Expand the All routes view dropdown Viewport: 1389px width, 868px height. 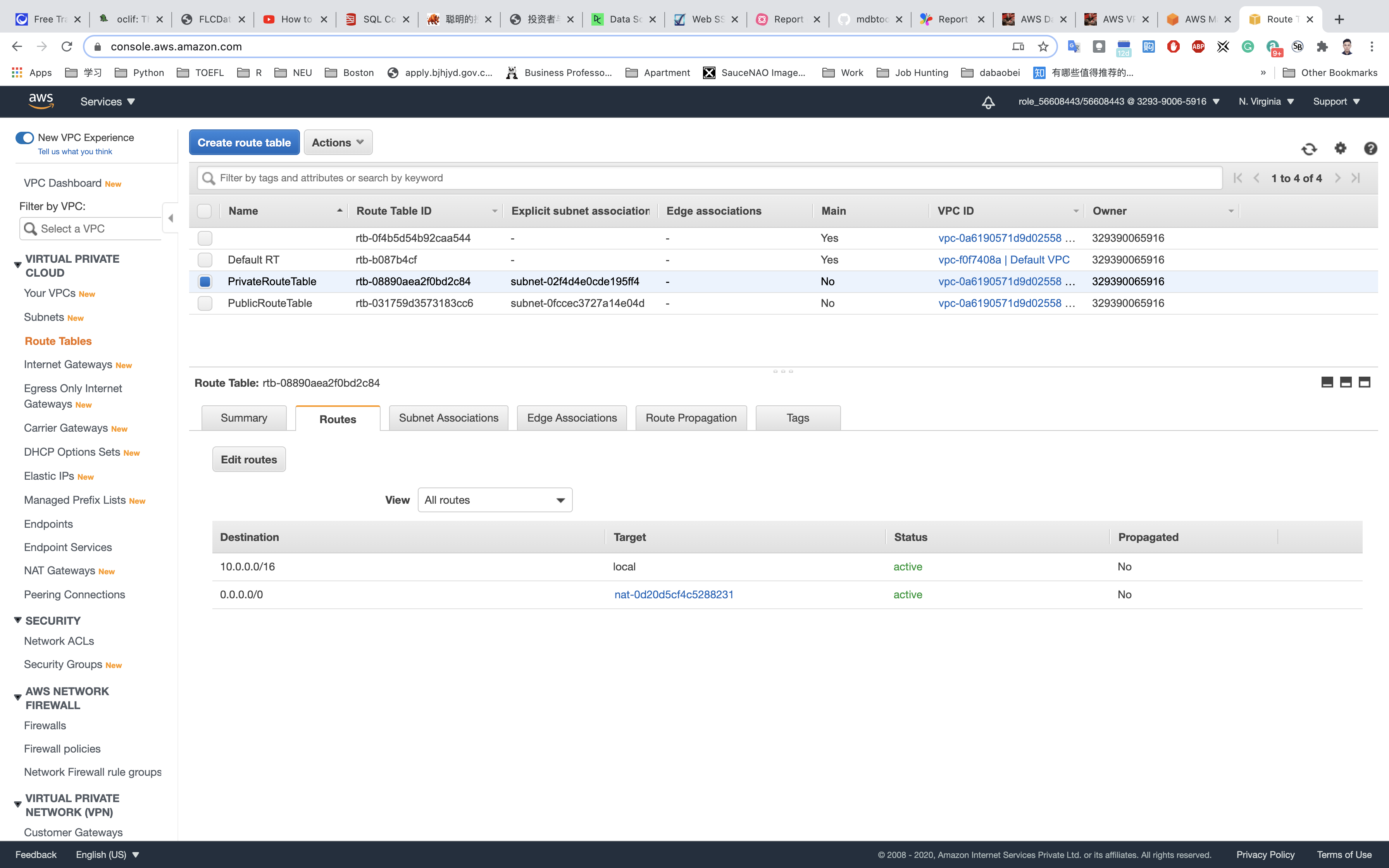(x=495, y=500)
